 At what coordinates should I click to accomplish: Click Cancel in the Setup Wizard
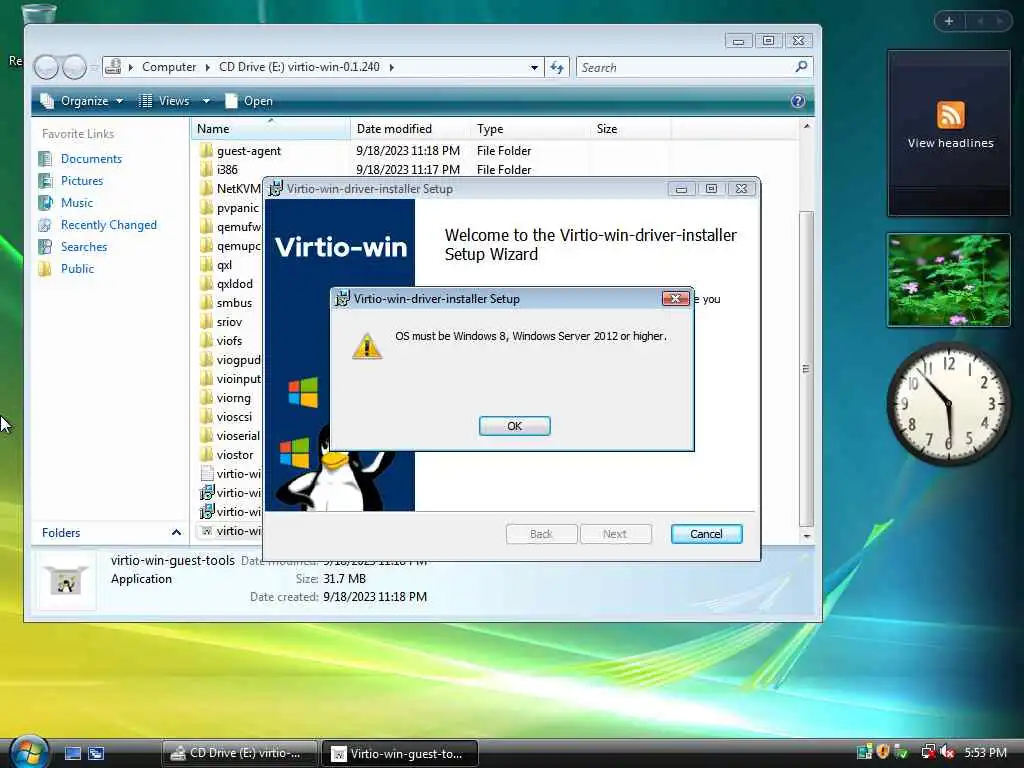(706, 534)
